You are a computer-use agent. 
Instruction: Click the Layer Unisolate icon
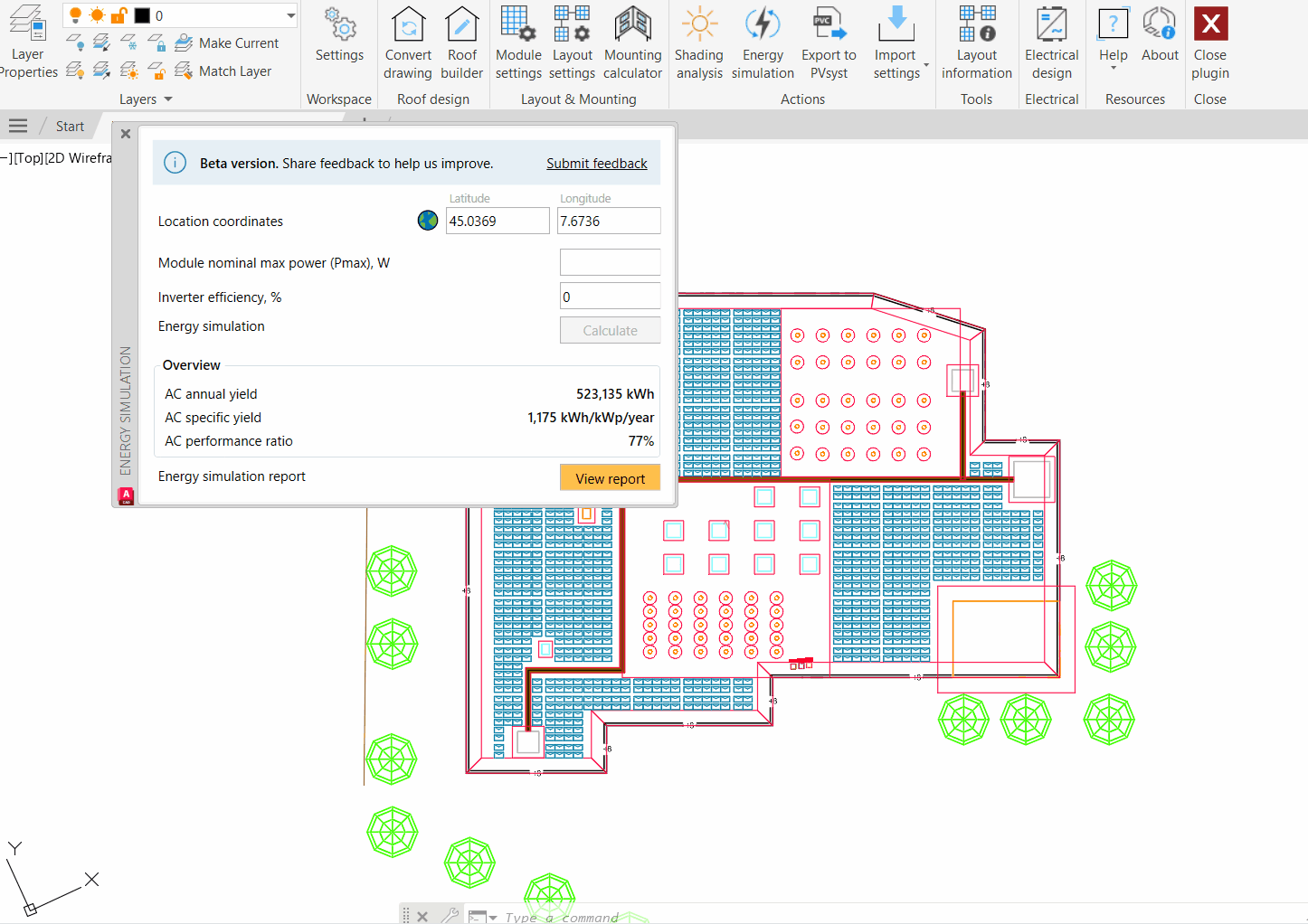(x=102, y=71)
